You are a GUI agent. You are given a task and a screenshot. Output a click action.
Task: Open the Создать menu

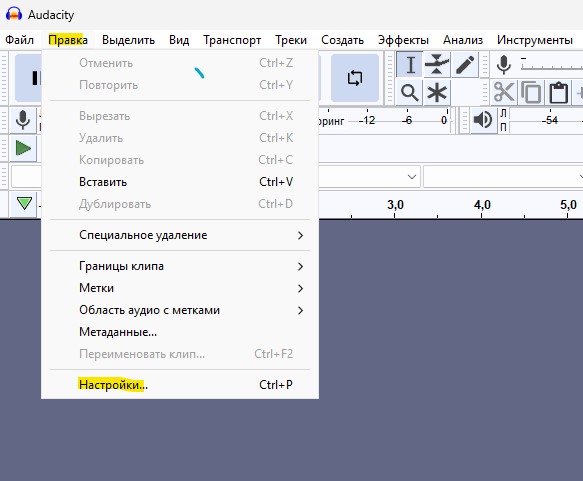point(342,40)
